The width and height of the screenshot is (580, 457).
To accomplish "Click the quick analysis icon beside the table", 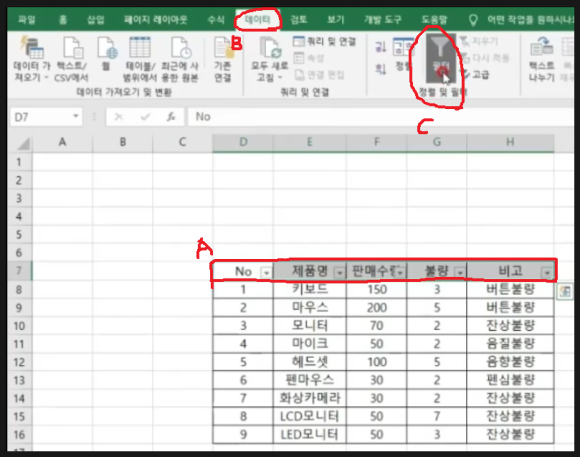I will [x=564, y=292].
